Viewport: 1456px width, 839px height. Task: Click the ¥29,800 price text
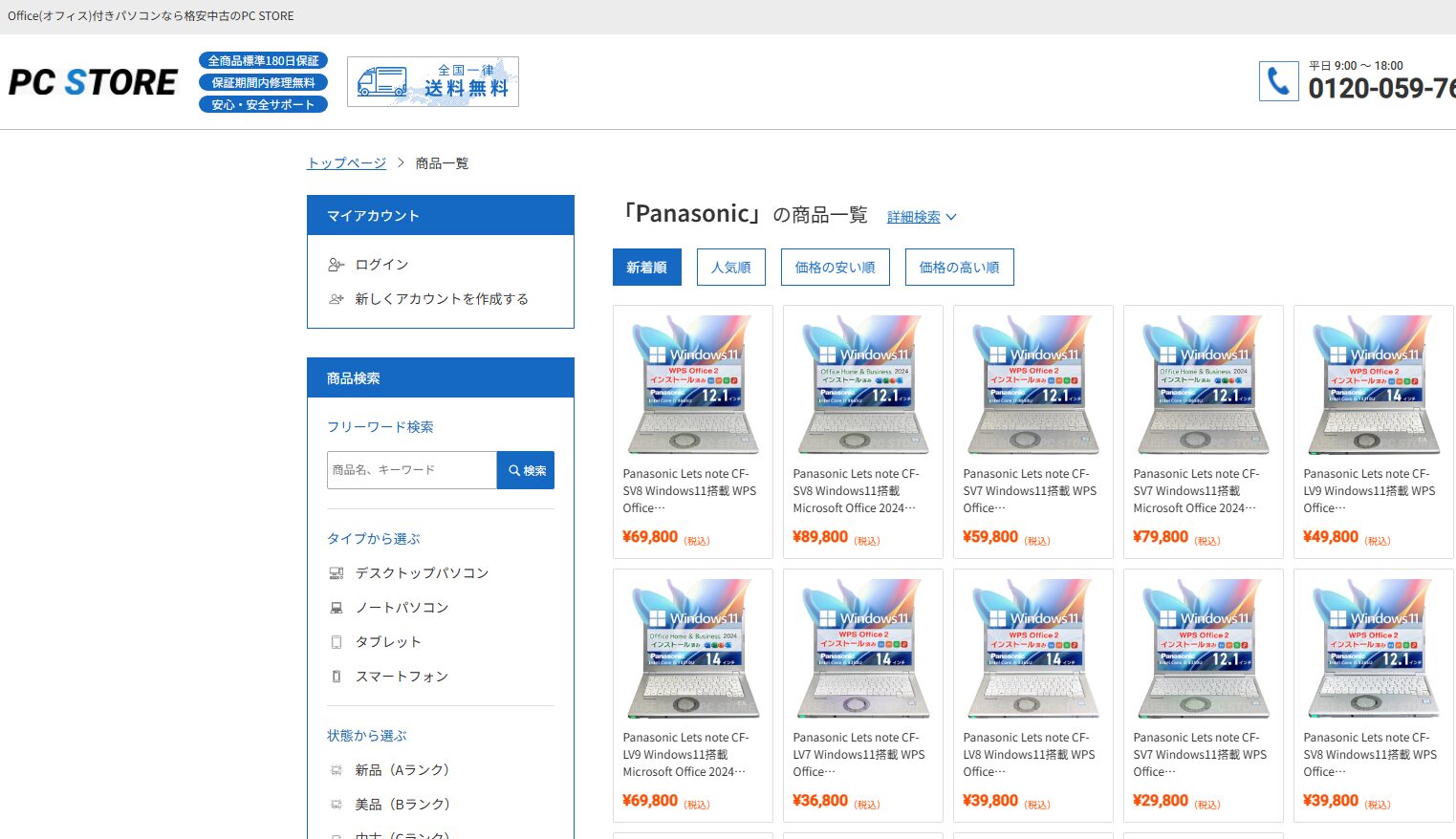point(1161,801)
